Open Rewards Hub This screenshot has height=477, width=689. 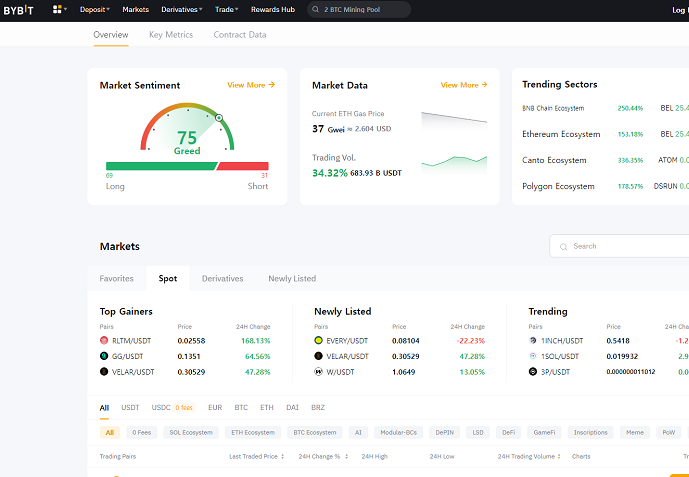273,9
